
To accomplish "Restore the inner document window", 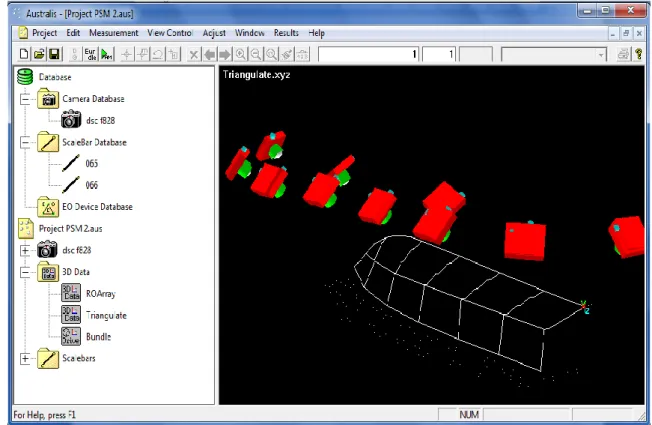I will pos(626,33).
